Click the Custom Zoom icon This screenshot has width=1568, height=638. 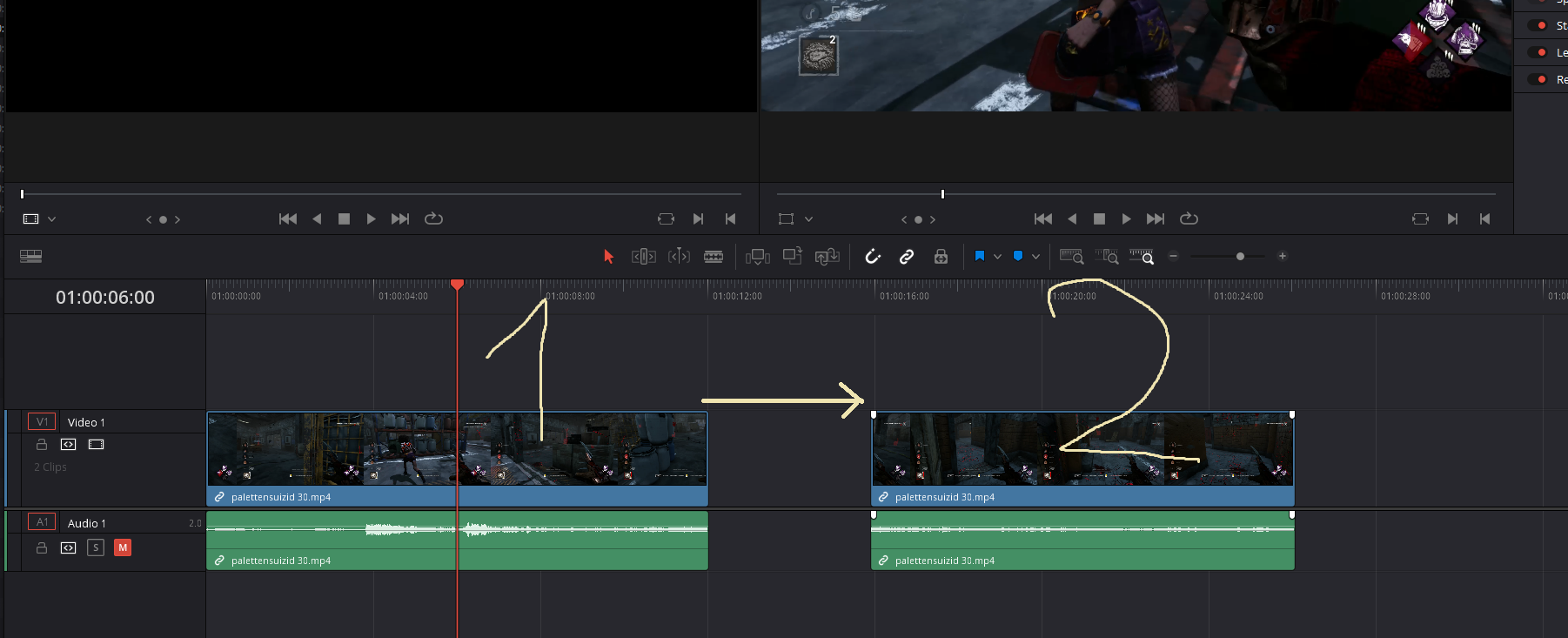(x=1142, y=256)
